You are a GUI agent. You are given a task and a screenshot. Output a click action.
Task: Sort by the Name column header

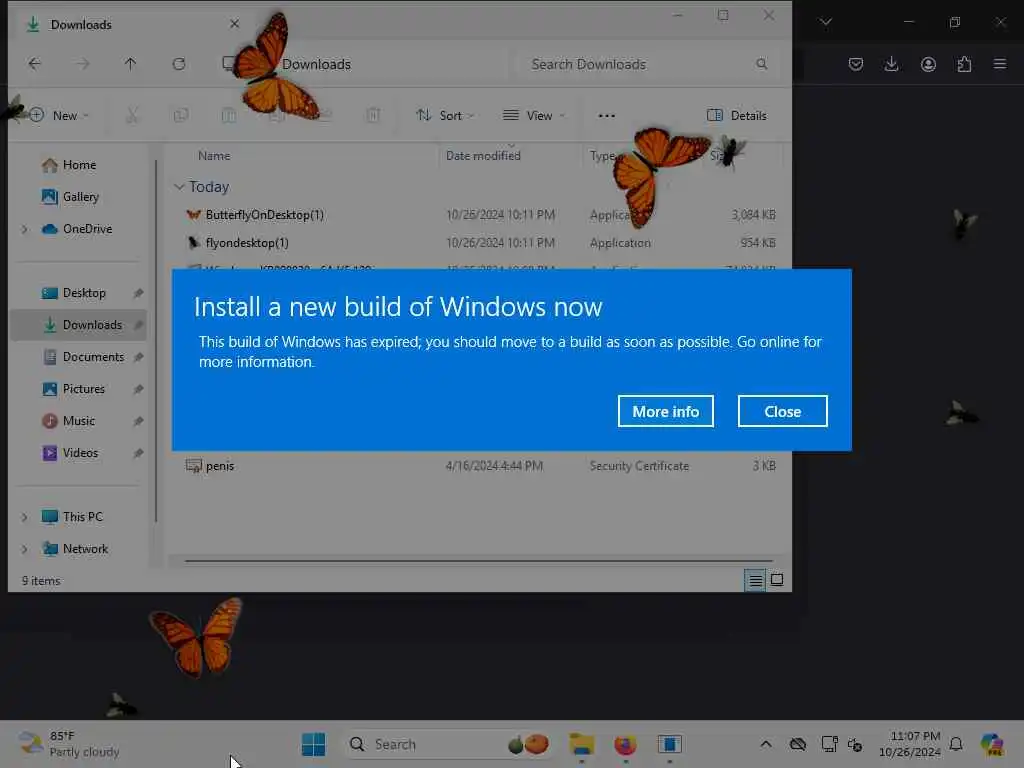click(x=214, y=156)
